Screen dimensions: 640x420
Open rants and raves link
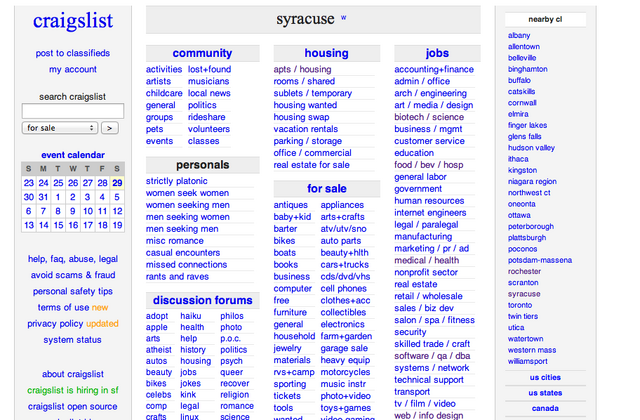tap(177, 276)
